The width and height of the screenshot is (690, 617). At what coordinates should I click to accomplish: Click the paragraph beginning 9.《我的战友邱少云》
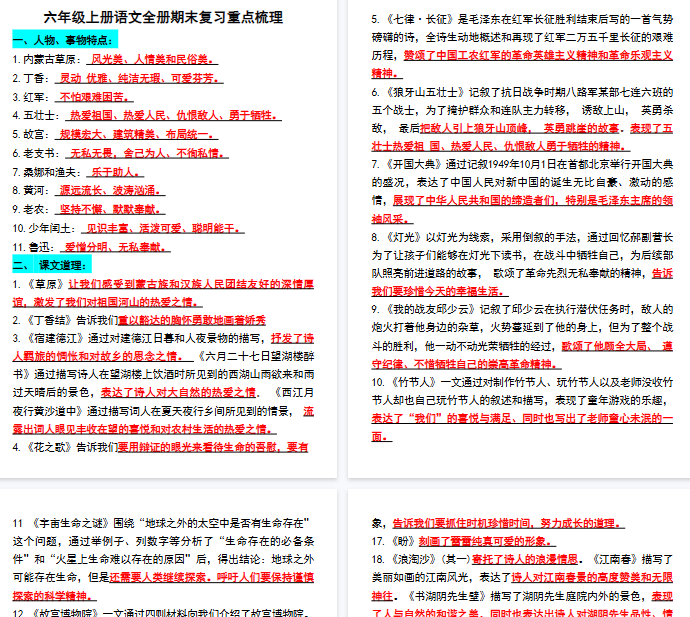522,337
